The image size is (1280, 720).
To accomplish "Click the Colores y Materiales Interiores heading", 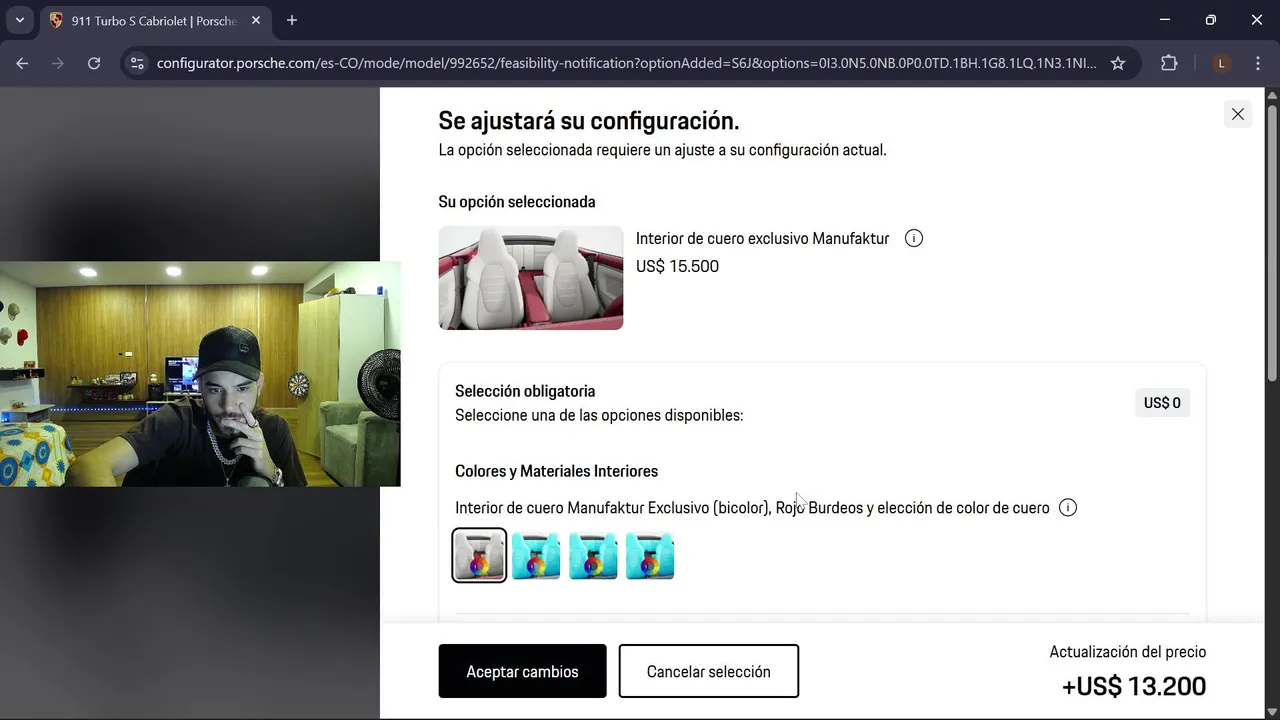I will (556, 471).
